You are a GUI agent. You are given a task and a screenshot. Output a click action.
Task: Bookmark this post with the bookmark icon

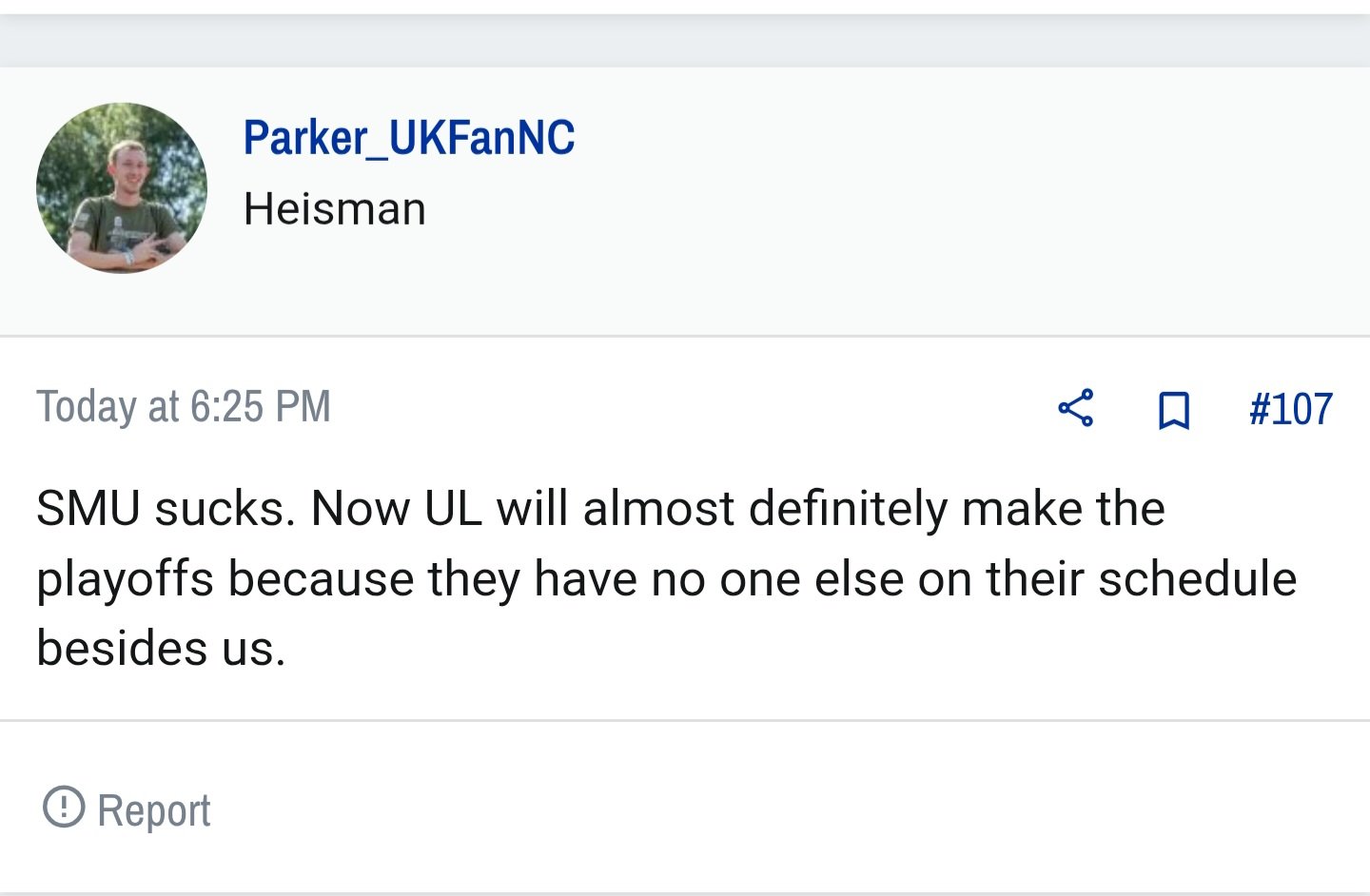(x=1173, y=410)
